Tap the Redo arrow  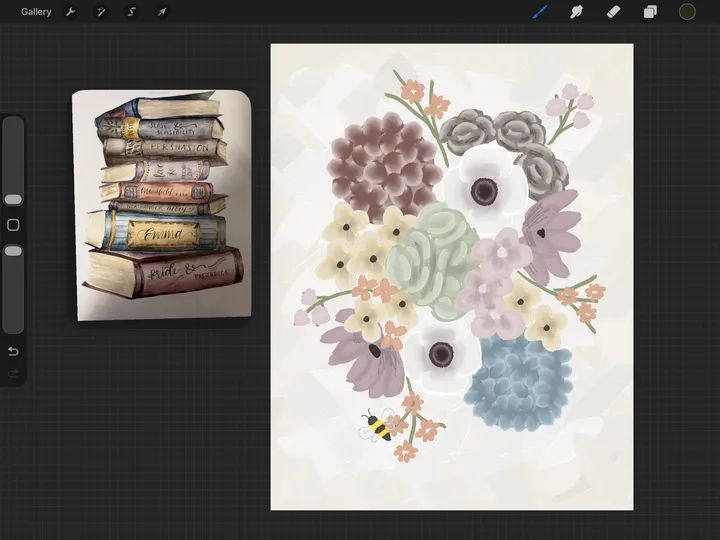pyautogui.click(x=13, y=374)
